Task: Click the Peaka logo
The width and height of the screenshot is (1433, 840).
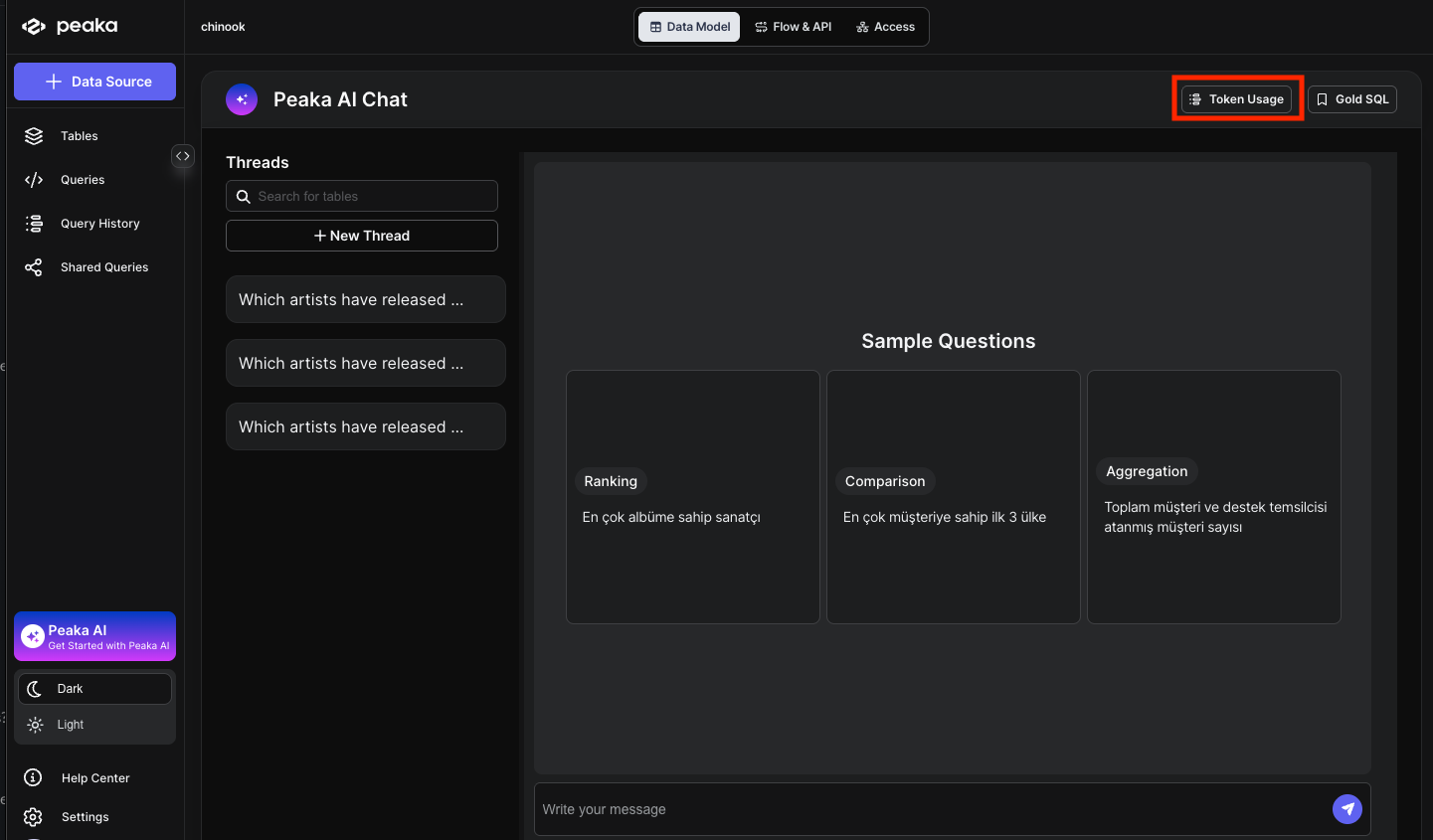Action: tap(70, 27)
